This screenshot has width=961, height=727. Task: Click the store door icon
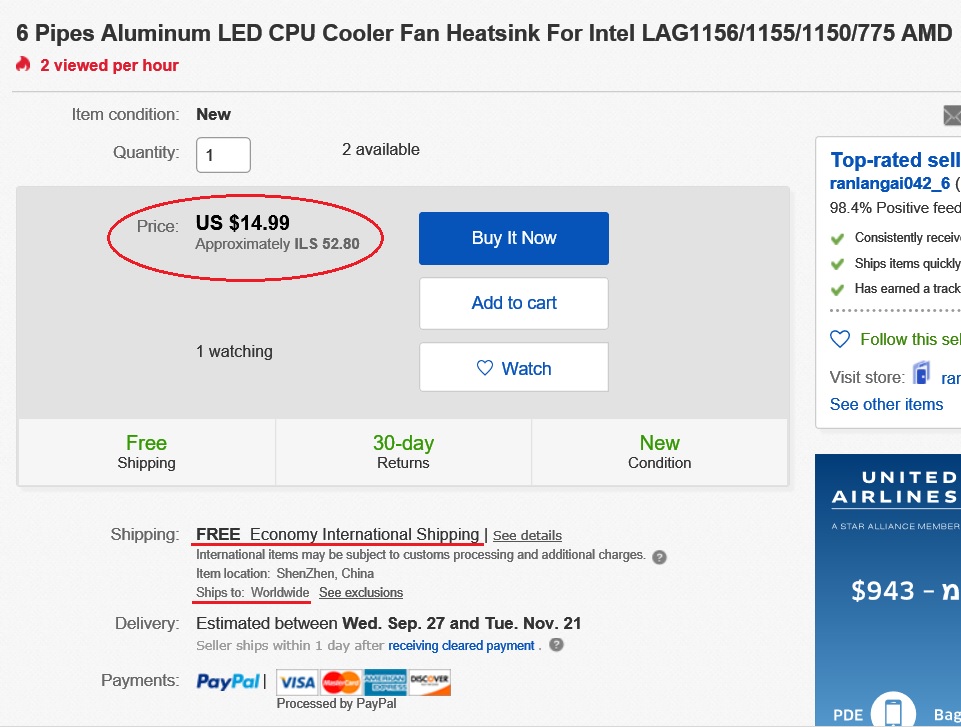(x=921, y=373)
